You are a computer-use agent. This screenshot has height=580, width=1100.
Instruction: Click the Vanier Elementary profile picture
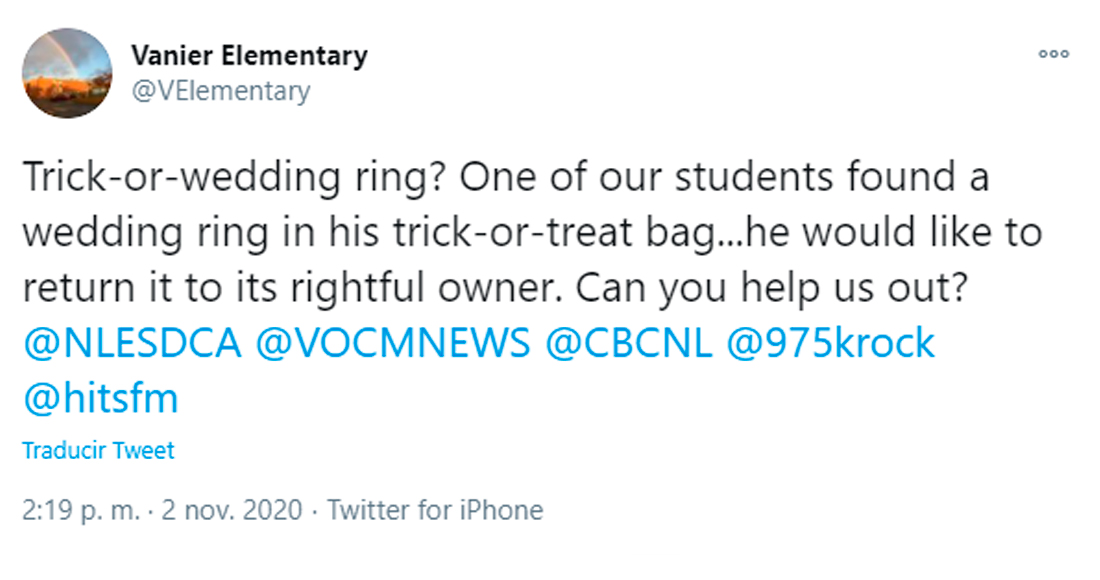67,73
